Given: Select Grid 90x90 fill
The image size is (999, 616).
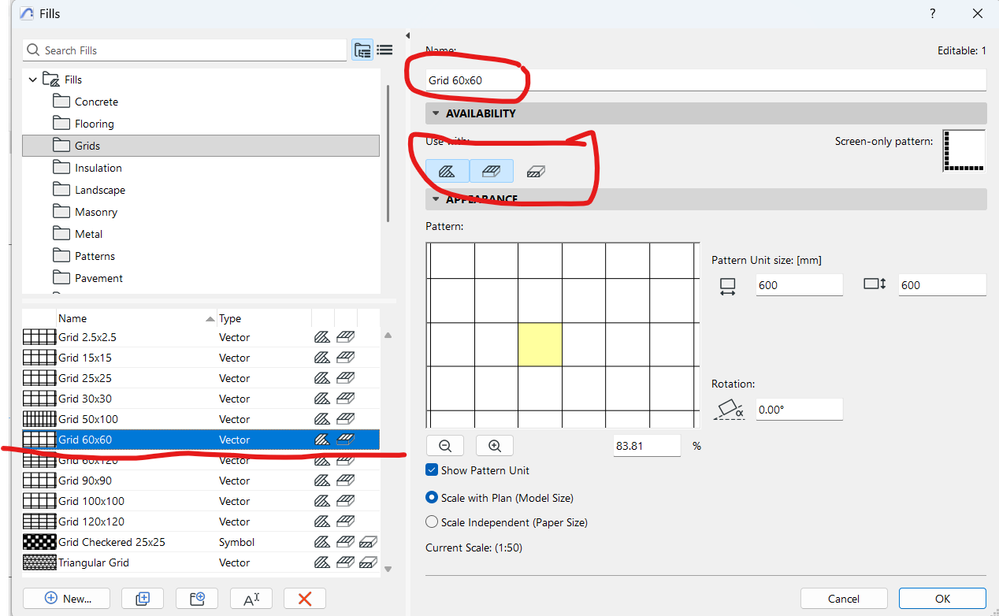Looking at the screenshot, I should [201, 480].
